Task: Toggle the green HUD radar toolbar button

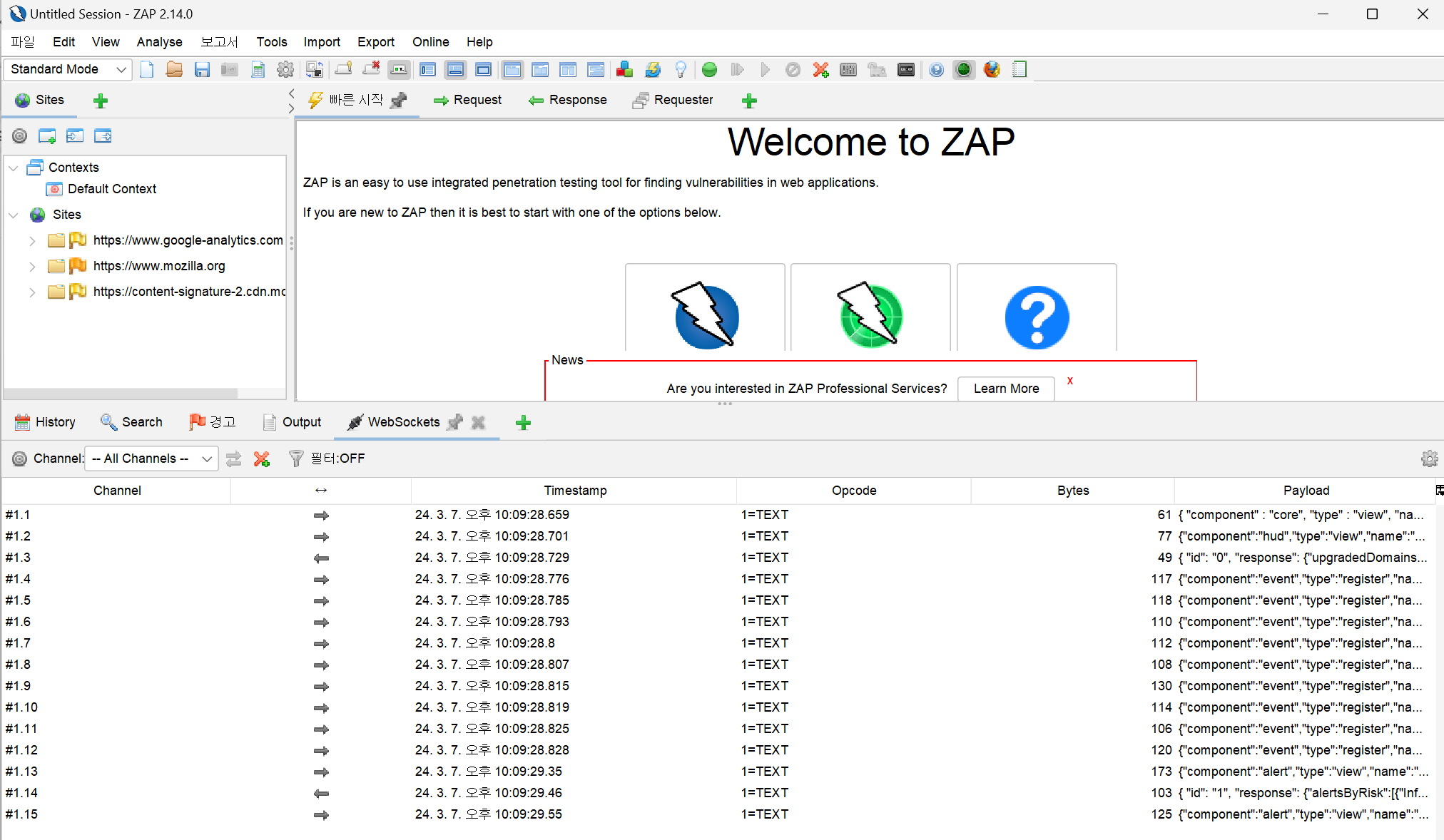Action: (963, 69)
